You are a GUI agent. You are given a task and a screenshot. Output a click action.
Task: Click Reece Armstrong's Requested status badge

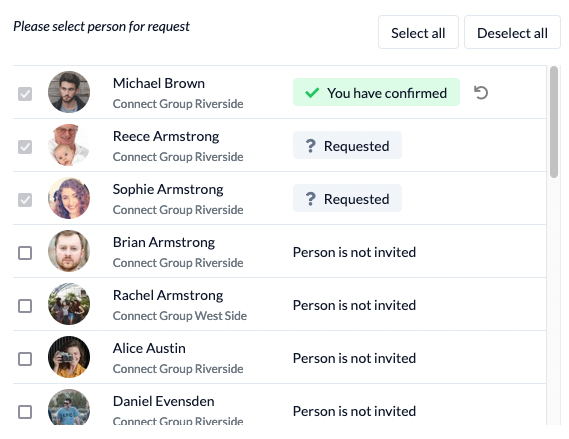pos(347,145)
